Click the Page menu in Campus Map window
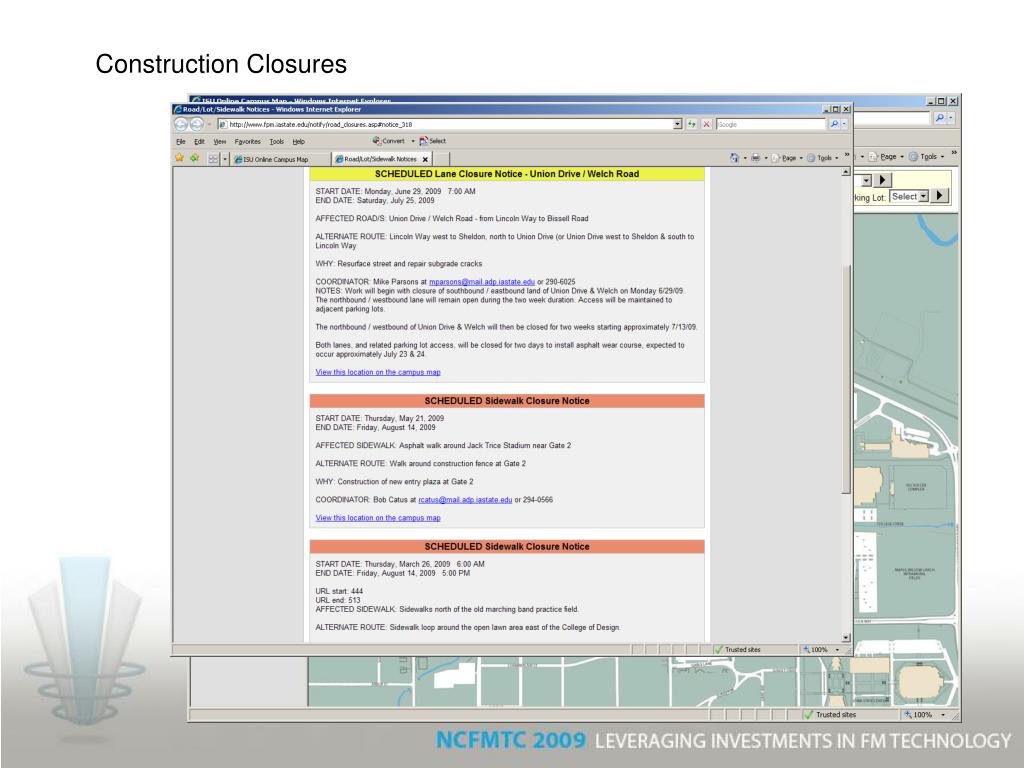The image size is (1024, 768). (x=886, y=157)
